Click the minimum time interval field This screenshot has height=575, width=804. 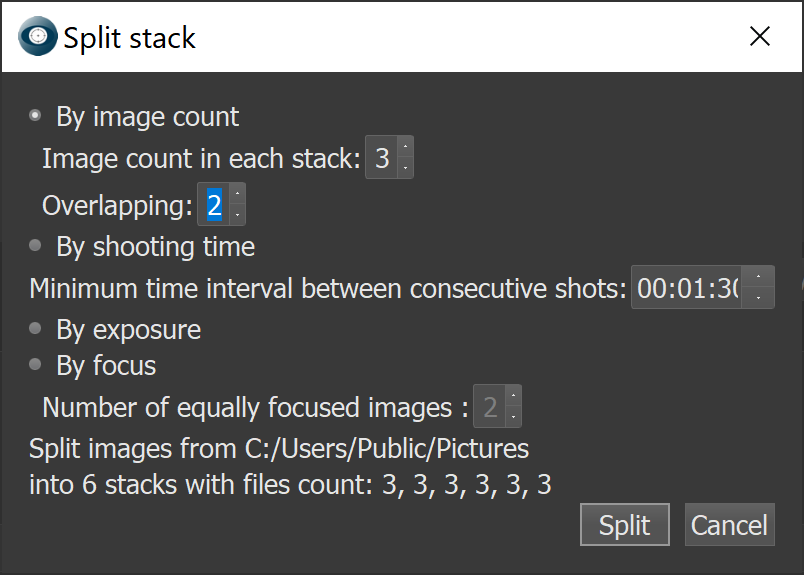coord(688,288)
